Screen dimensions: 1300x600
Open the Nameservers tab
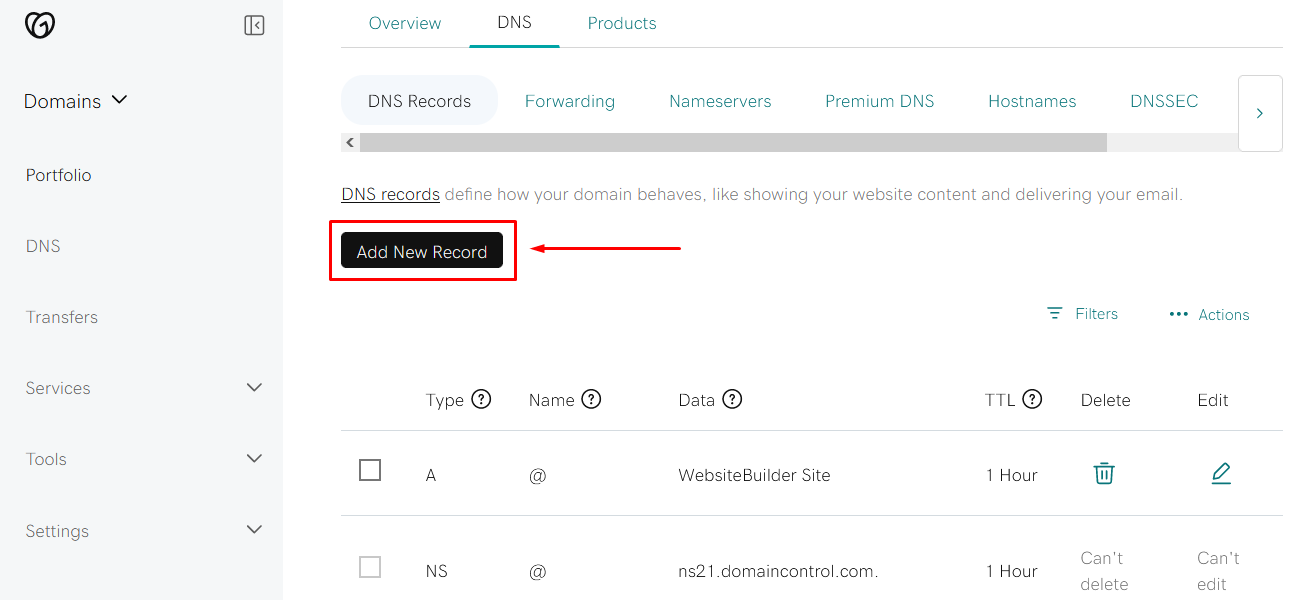(x=720, y=100)
